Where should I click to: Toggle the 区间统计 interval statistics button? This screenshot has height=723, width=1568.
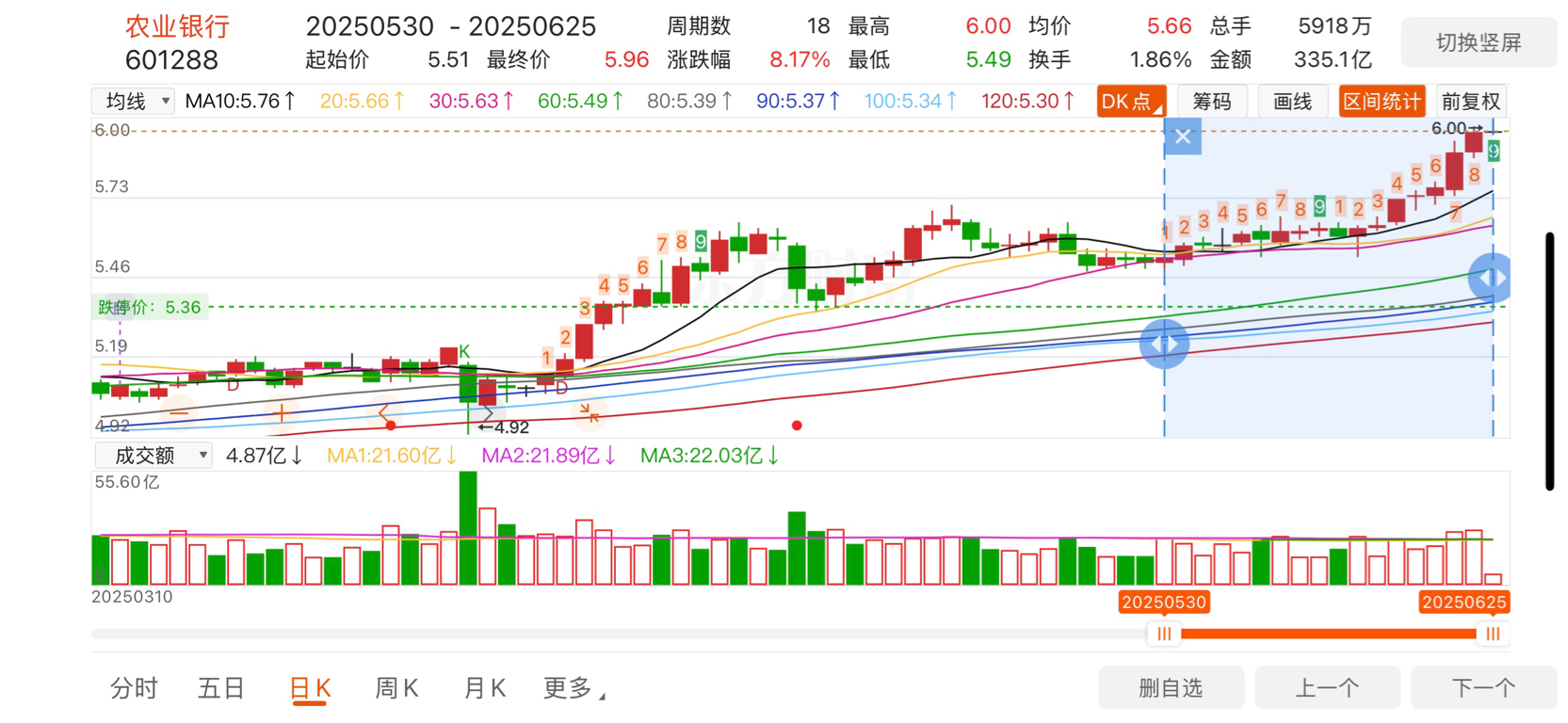[1382, 102]
